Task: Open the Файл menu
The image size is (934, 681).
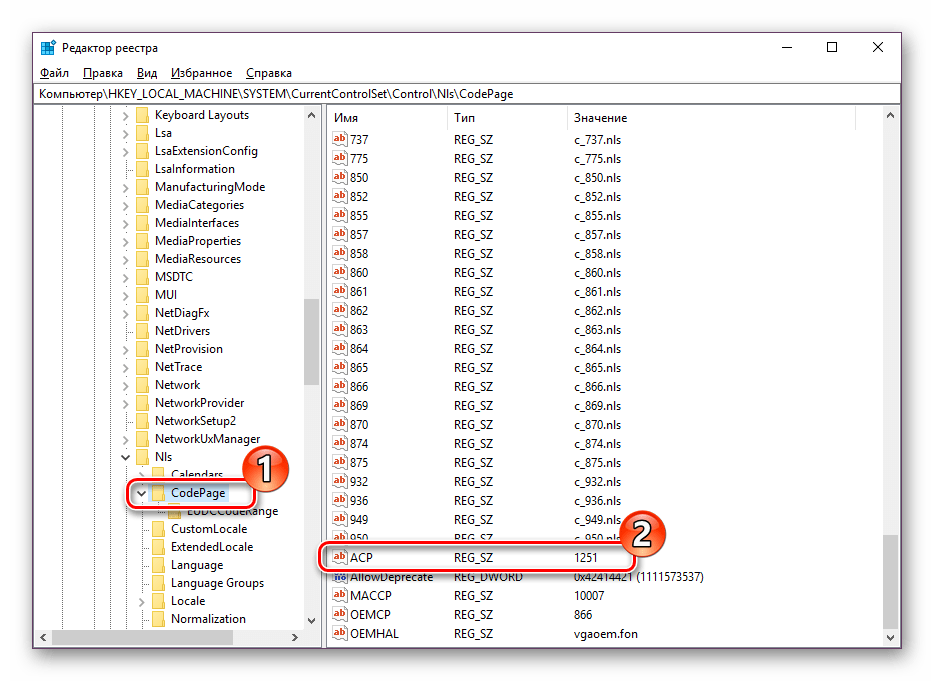Action: [54, 73]
